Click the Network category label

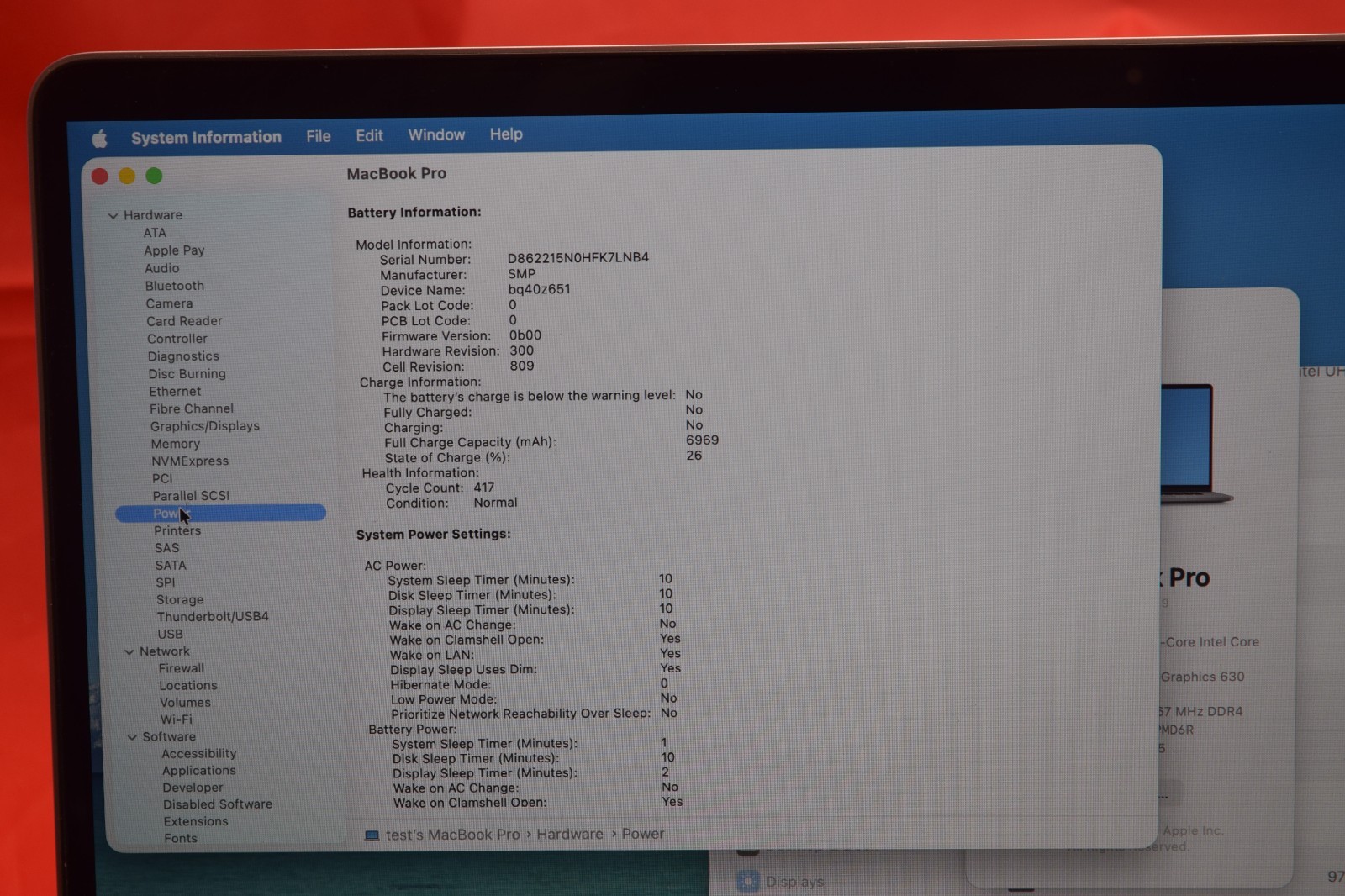tap(165, 651)
